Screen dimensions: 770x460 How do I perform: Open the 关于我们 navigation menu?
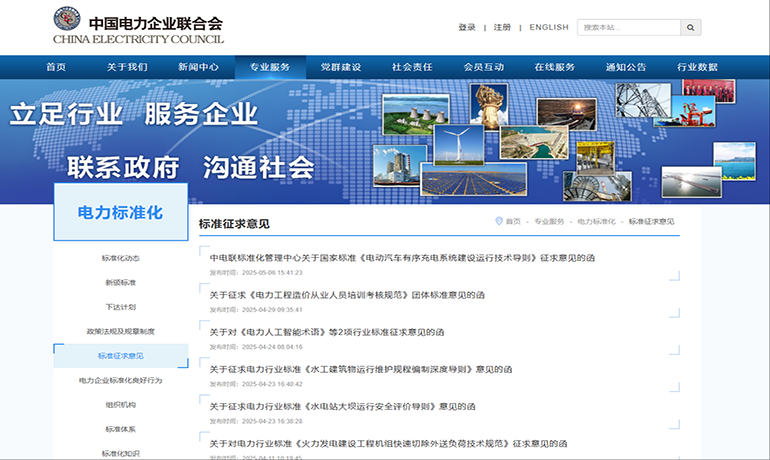(x=127, y=67)
